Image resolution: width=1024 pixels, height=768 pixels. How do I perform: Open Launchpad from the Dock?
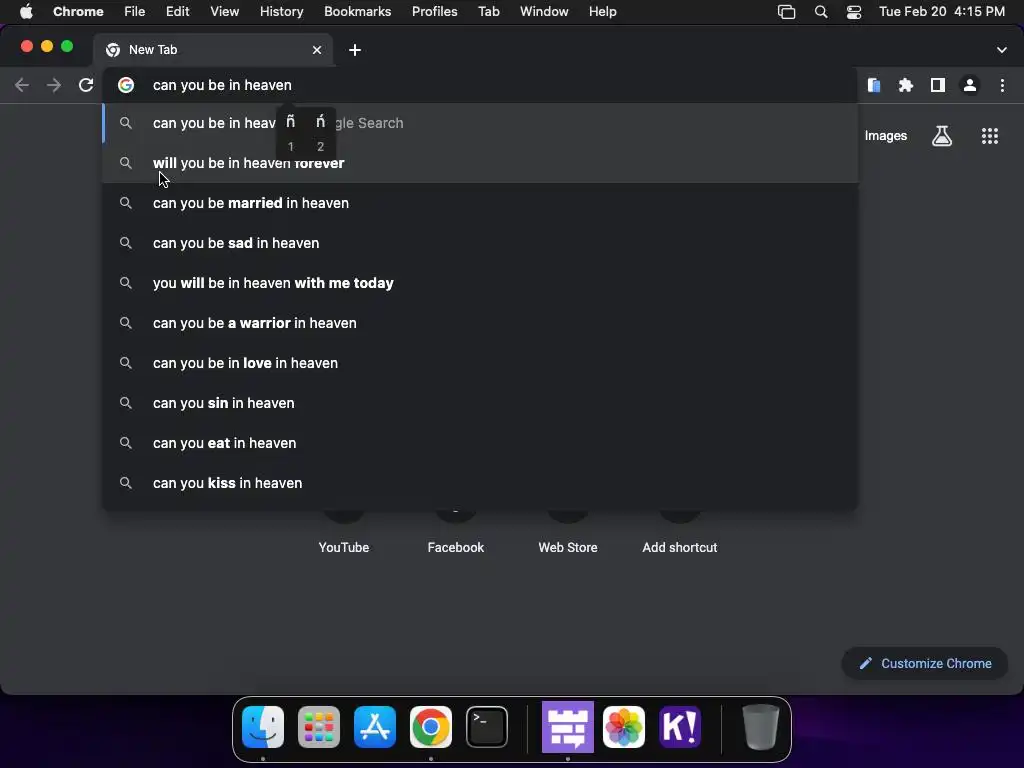point(319,727)
